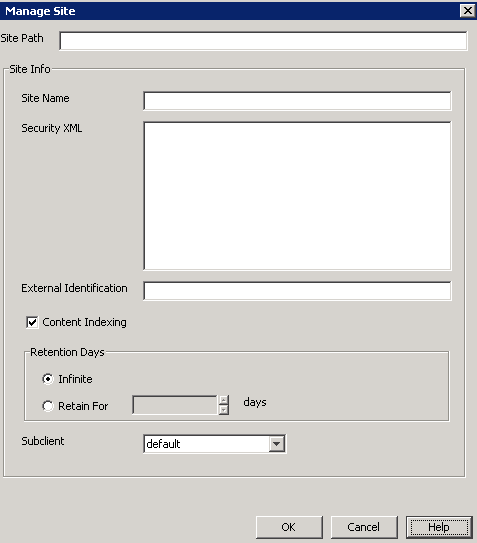Increase retention days with the up arrow
The image size is (477, 543).
224,400
